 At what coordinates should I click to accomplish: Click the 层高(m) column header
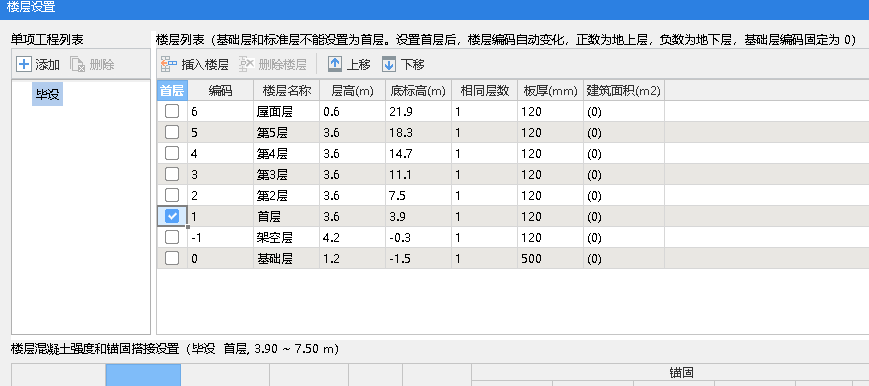(x=352, y=90)
